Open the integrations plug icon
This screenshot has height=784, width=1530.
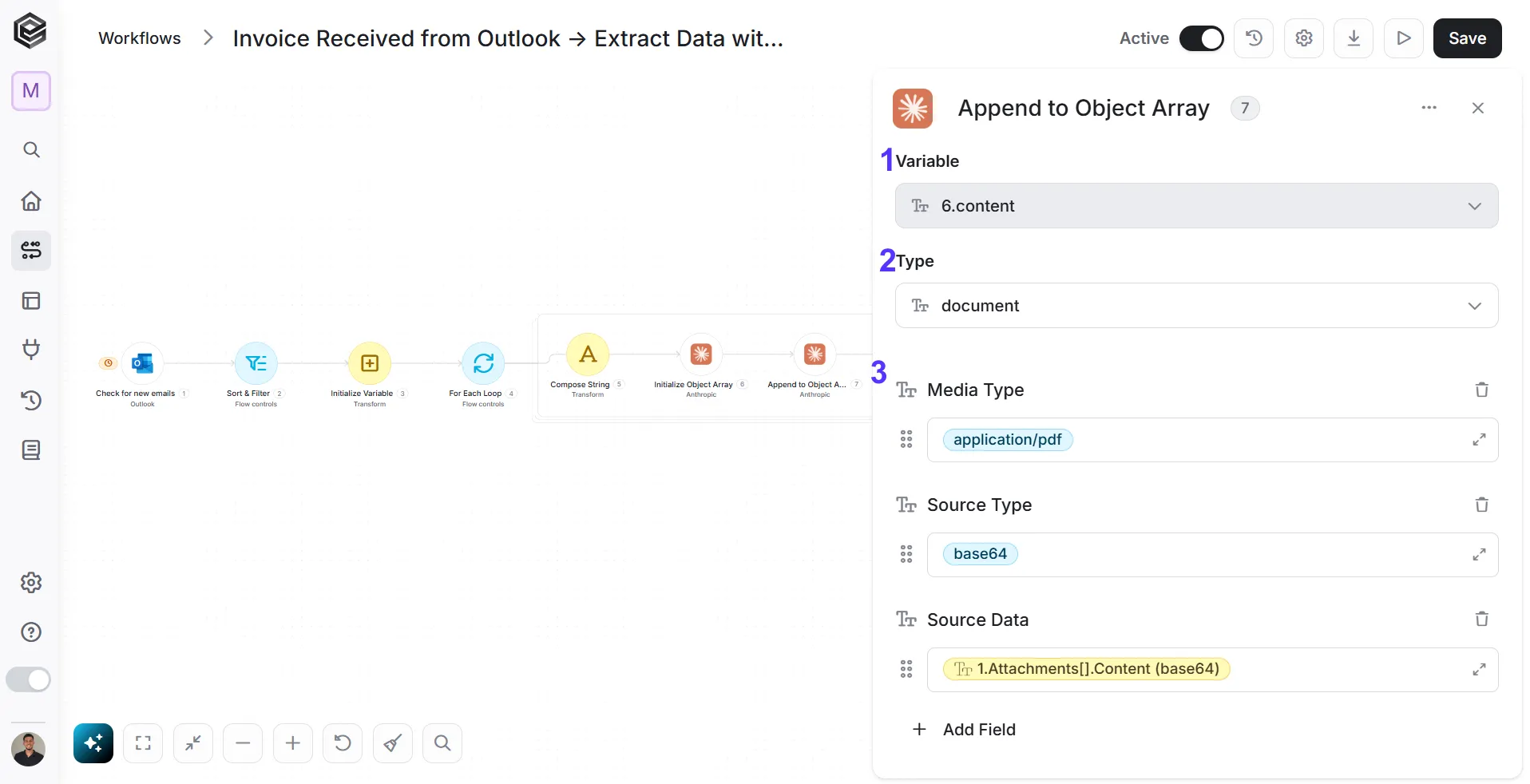coord(31,350)
